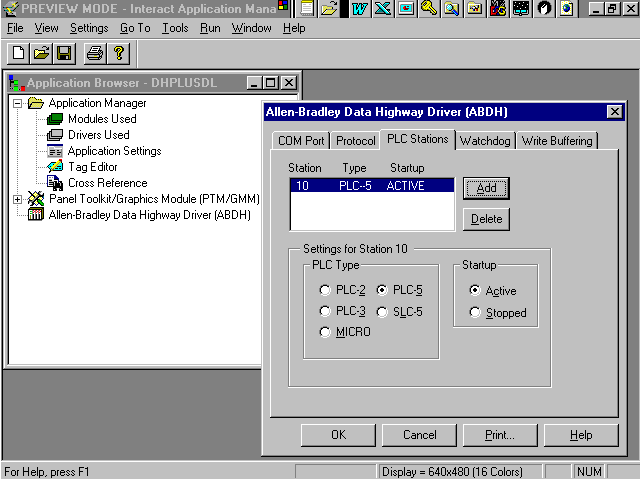The width and height of the screenshot is (640, 480).
Task: Collapse the Application Manager tree node
Action: pyautogui.click(x=18, y=103)
